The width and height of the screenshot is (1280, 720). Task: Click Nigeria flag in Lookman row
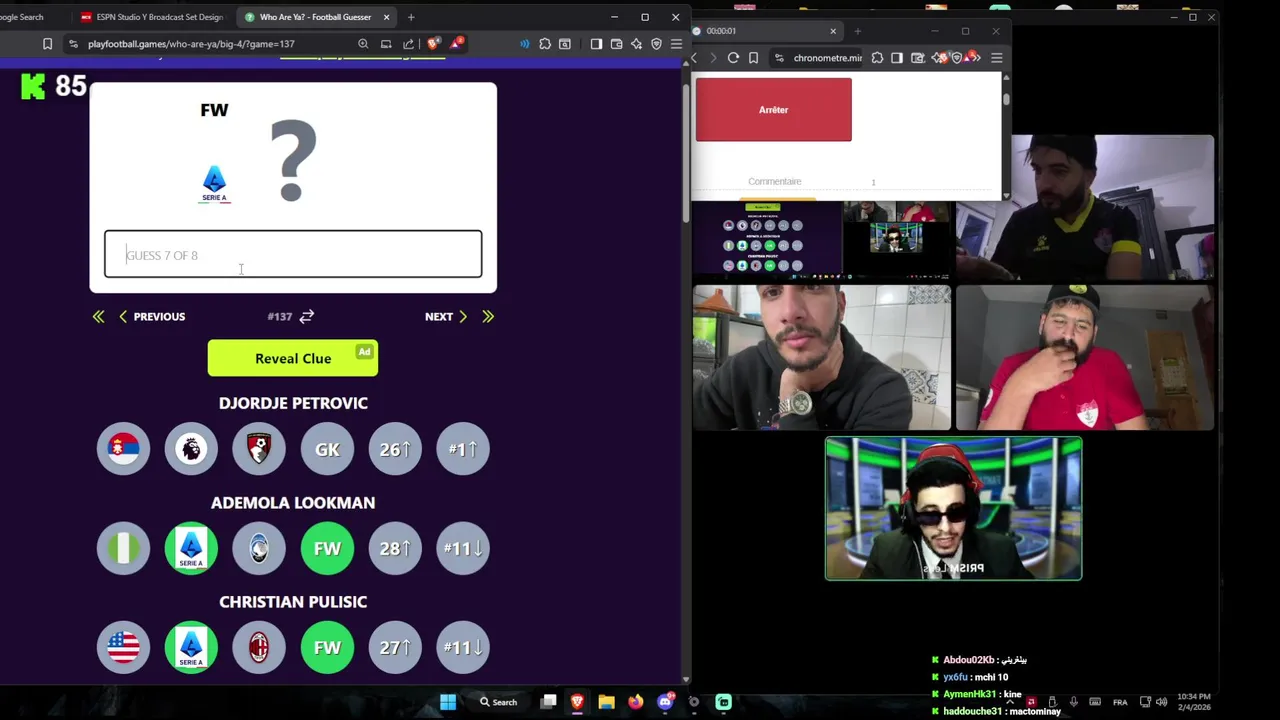[x=123, y=548]
